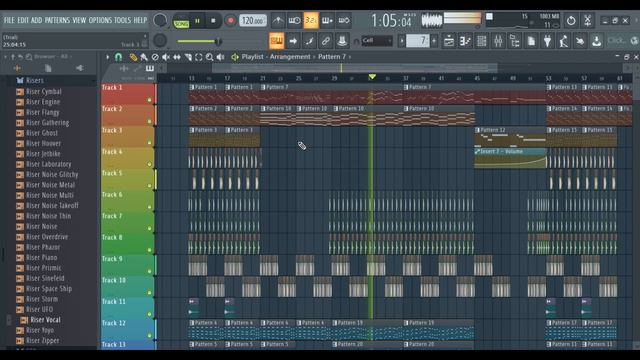Toggle link to controller chain icon
This screenshot has width=640, height=360.
(x=326, y=41)
